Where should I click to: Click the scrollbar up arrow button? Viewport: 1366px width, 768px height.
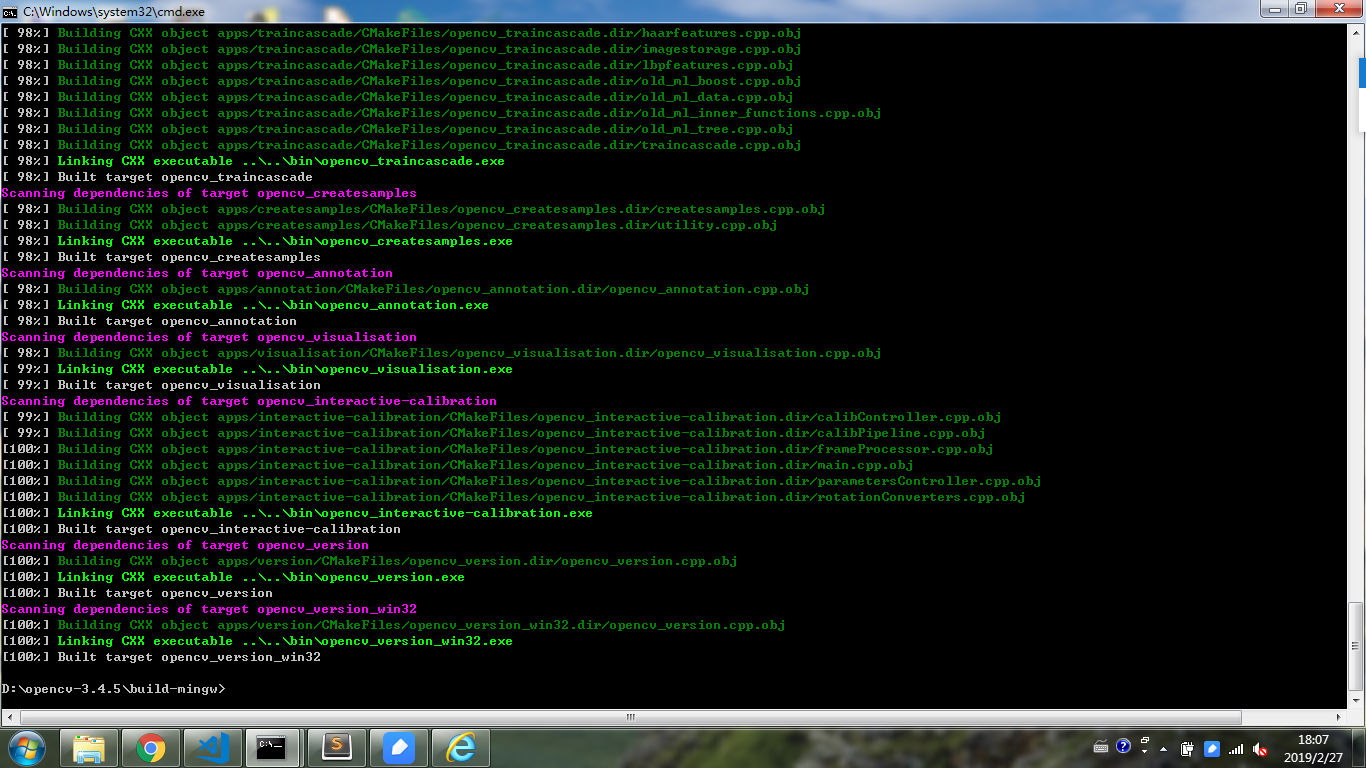(1358, 34)
